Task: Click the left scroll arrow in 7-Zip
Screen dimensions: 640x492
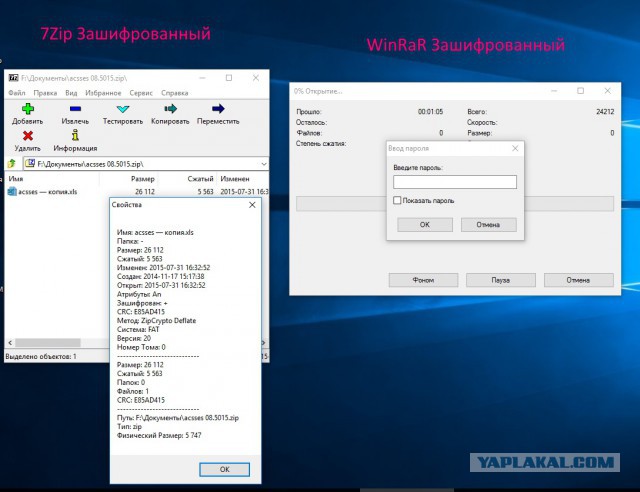Action: pos(10,343)
